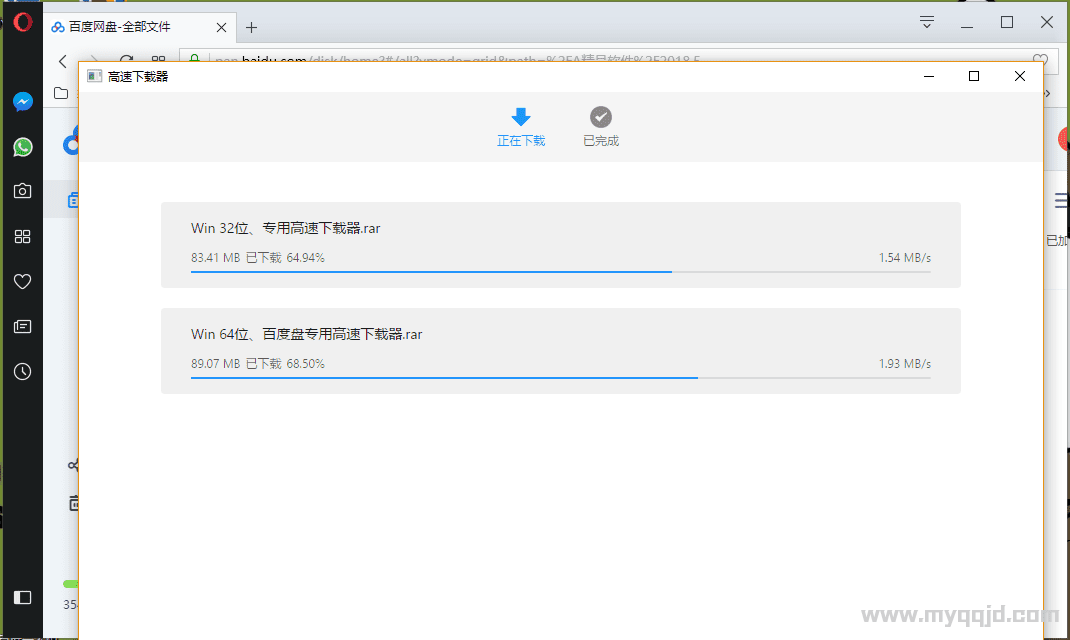Image resolution: width=1070 pixels, height=640 pixels.
Task: Open bookmarks heart in sidebar
Action: [x=23, y=281]
